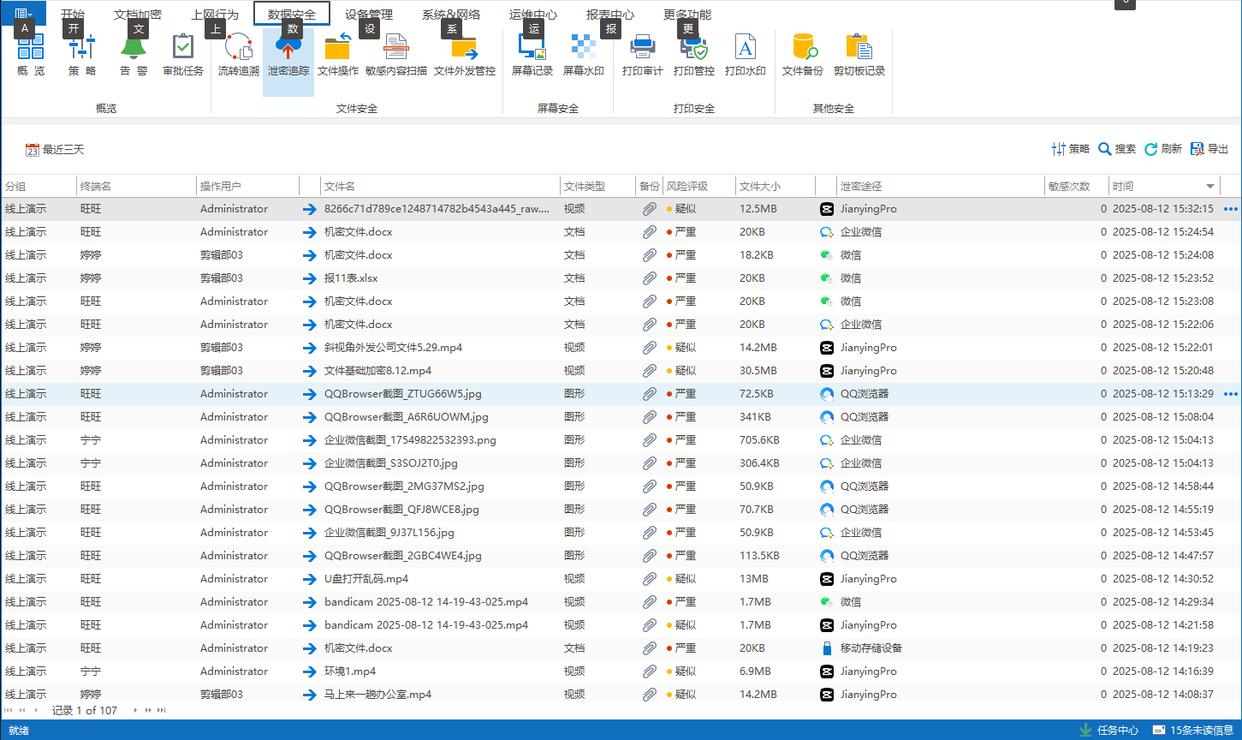1242x740 pixels.
Task: Open 剪切板记录 clipboard records tool
Action: point(859,54)
